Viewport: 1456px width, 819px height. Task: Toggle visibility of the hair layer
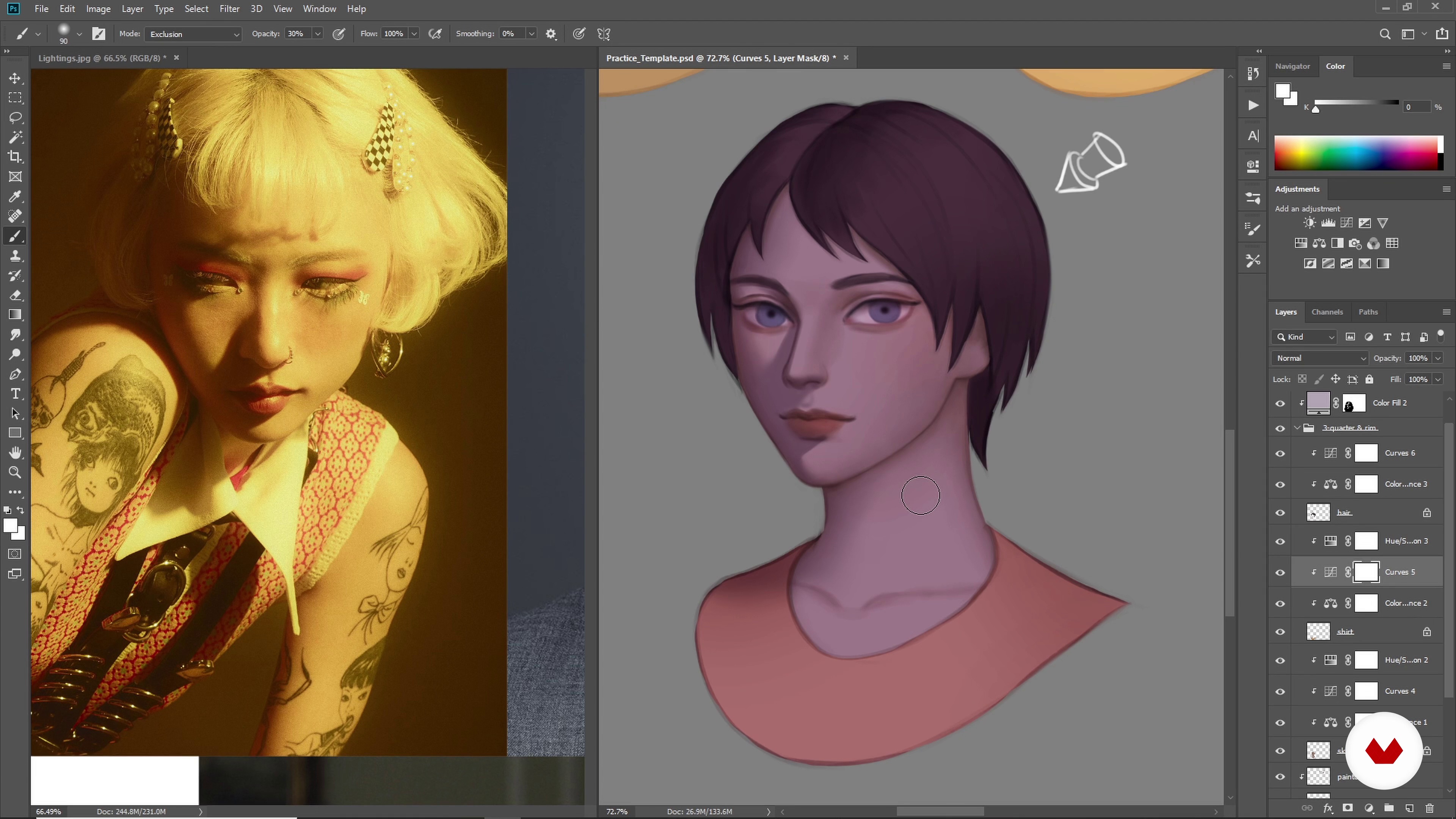[1280, 513]
